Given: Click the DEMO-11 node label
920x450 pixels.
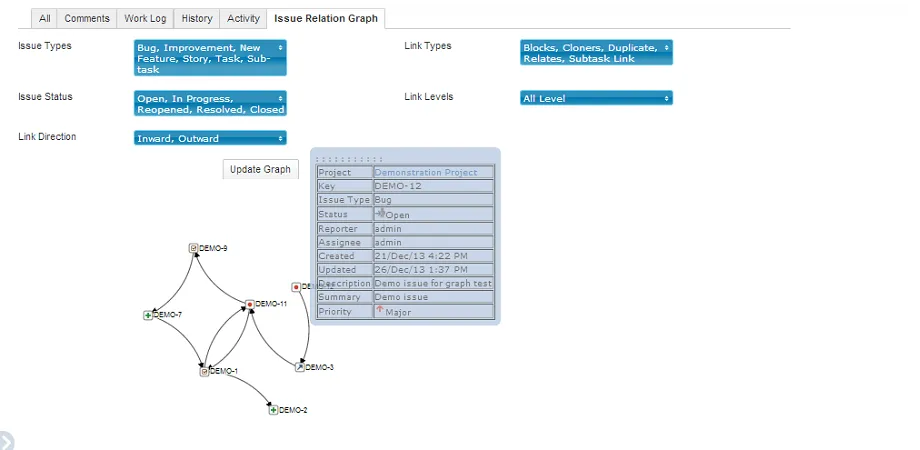Looking at the screenshot, I should pyautogui.click(x=271, y=304).
